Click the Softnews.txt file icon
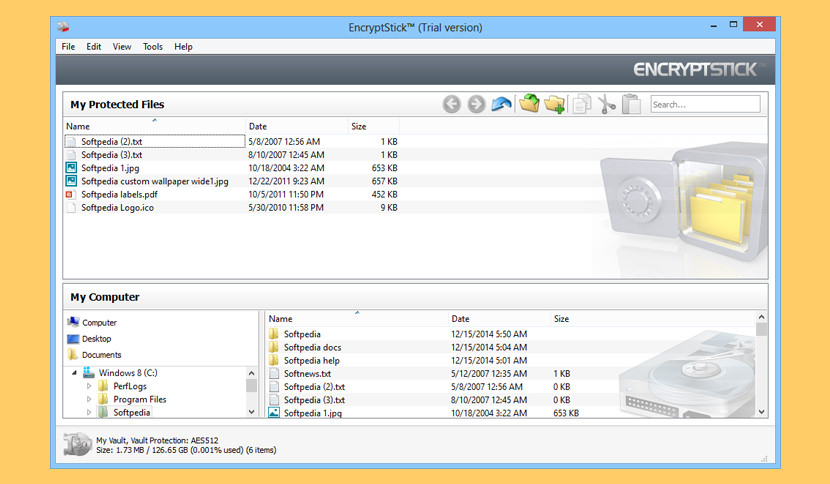830x484 pixels. (x=274, y=373)
